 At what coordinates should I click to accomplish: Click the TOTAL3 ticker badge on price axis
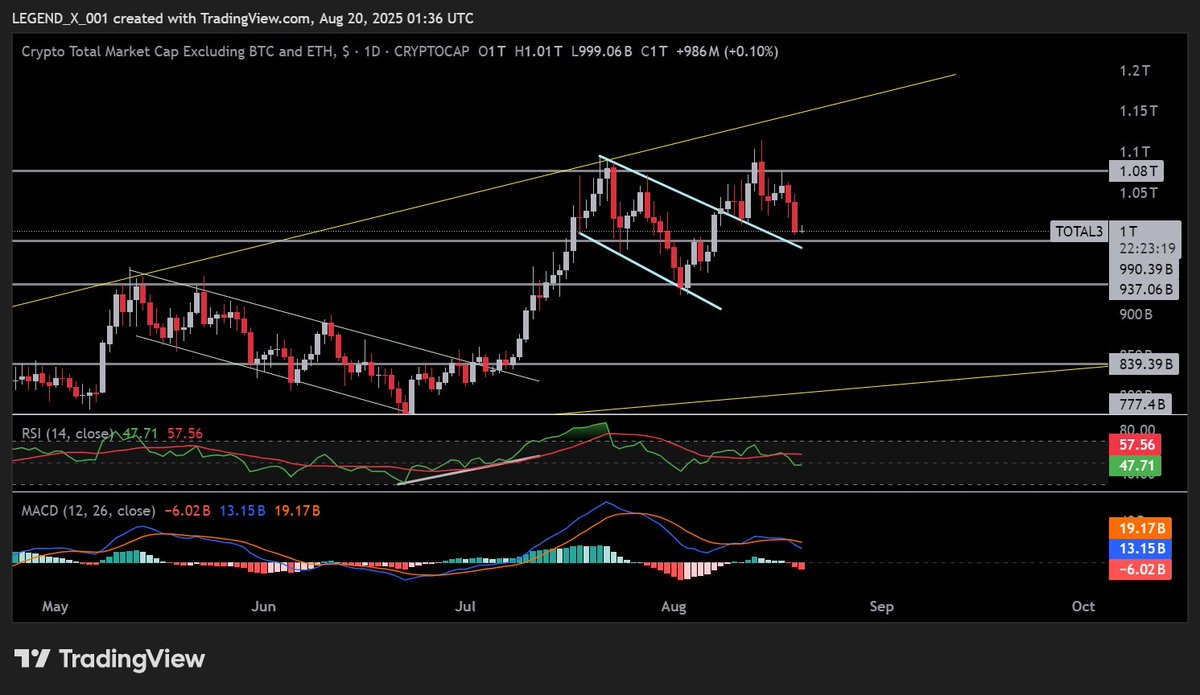click(x=1081, y=231)
